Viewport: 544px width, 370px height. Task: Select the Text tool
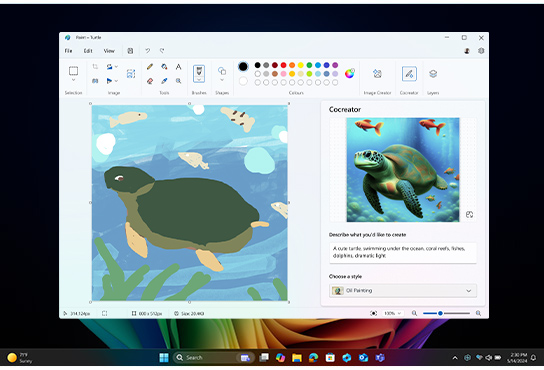pos(178,66)
